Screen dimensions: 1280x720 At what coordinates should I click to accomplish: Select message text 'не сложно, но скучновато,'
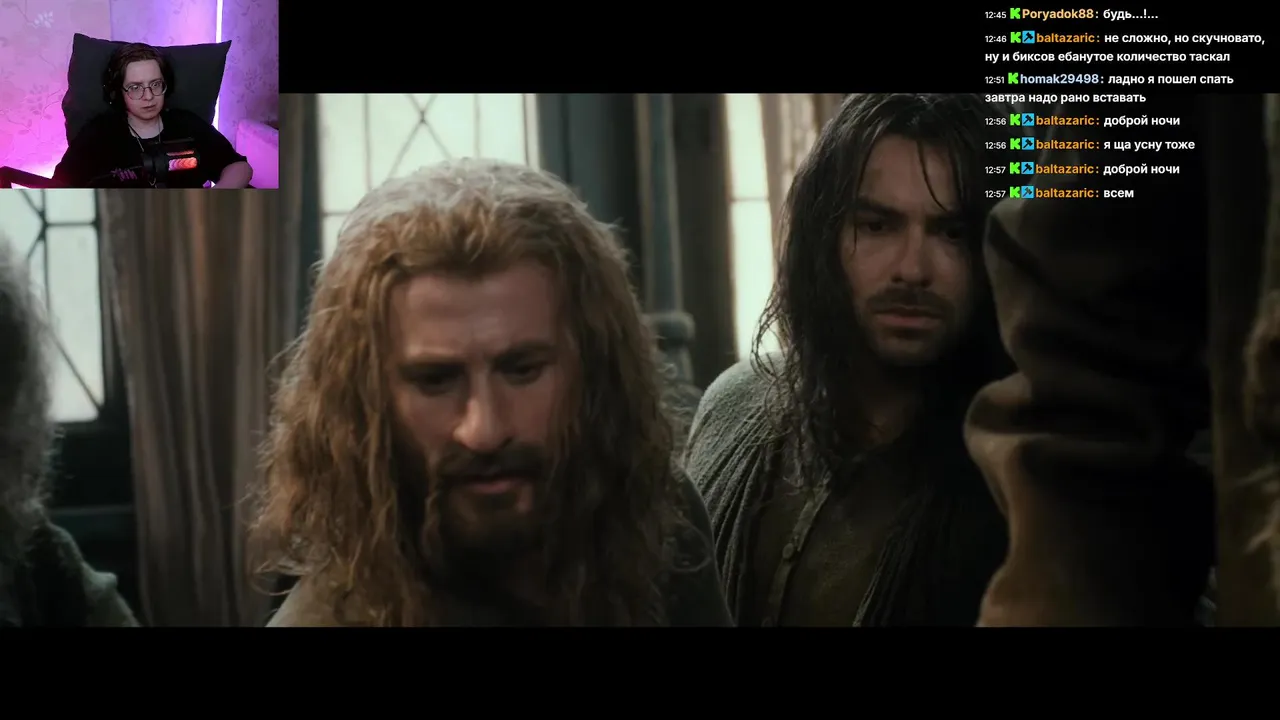[x=1185, y=38]
